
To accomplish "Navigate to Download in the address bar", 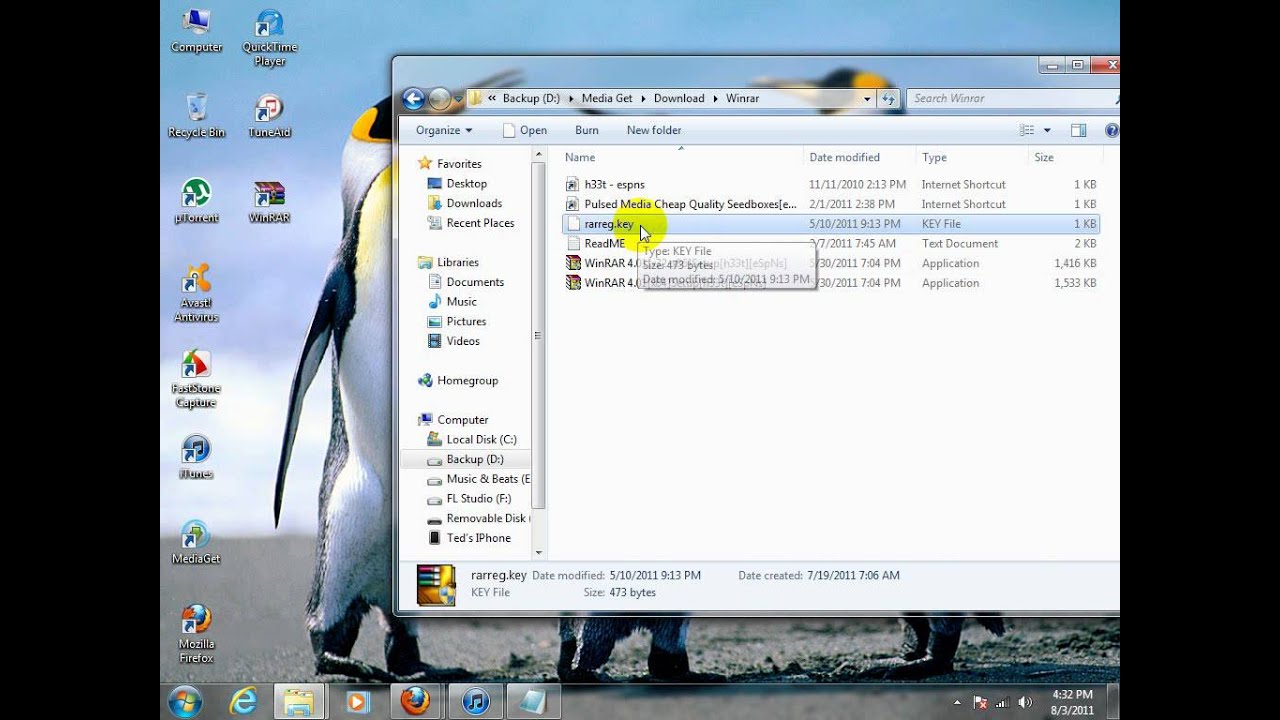I will [x=679, y=98].
